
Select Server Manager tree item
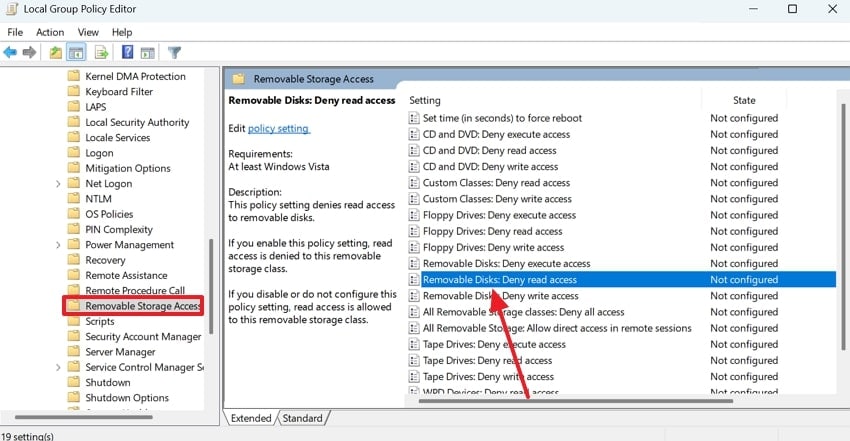120,352
